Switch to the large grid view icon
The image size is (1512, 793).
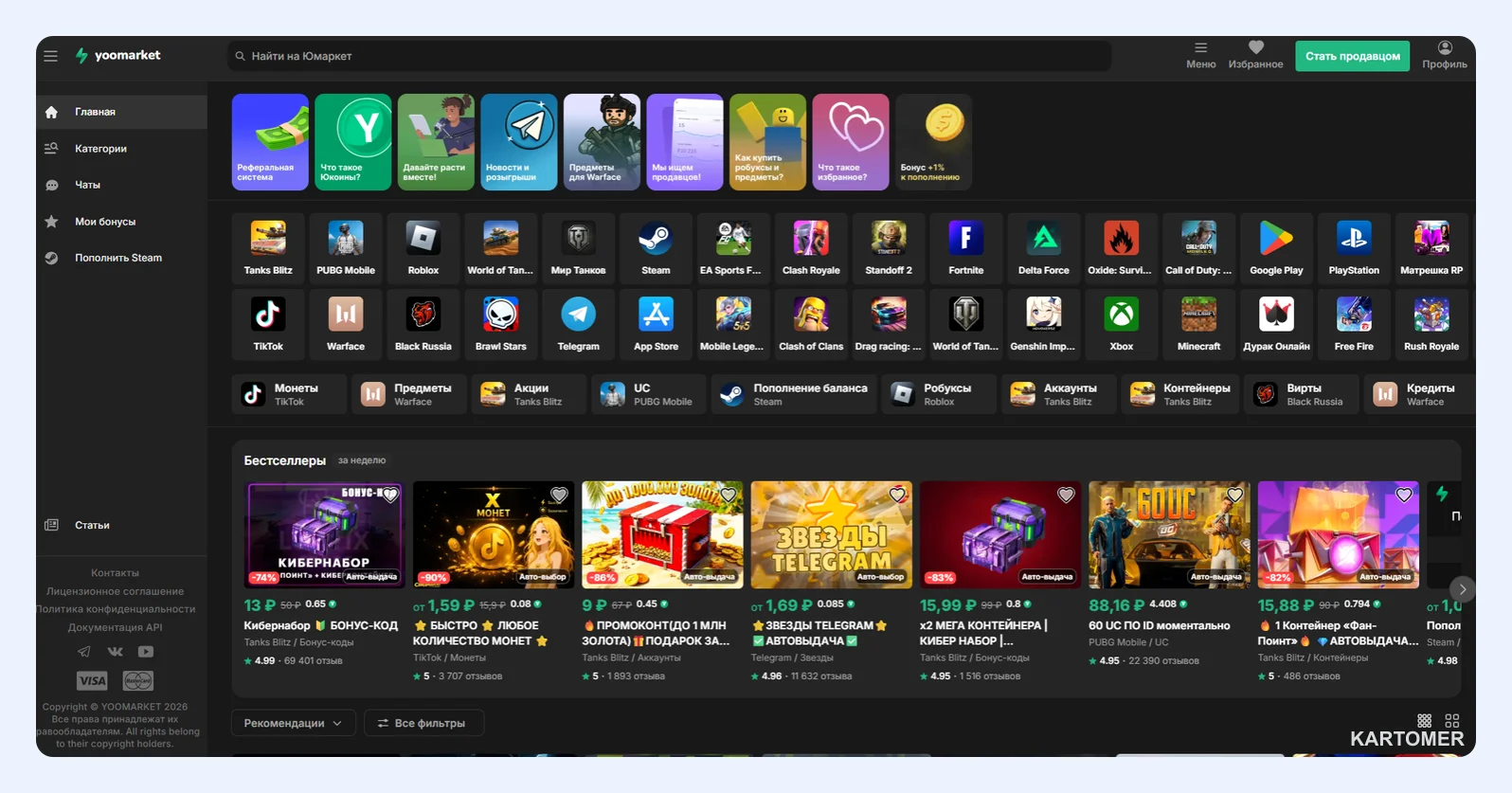click(1452, 721)
